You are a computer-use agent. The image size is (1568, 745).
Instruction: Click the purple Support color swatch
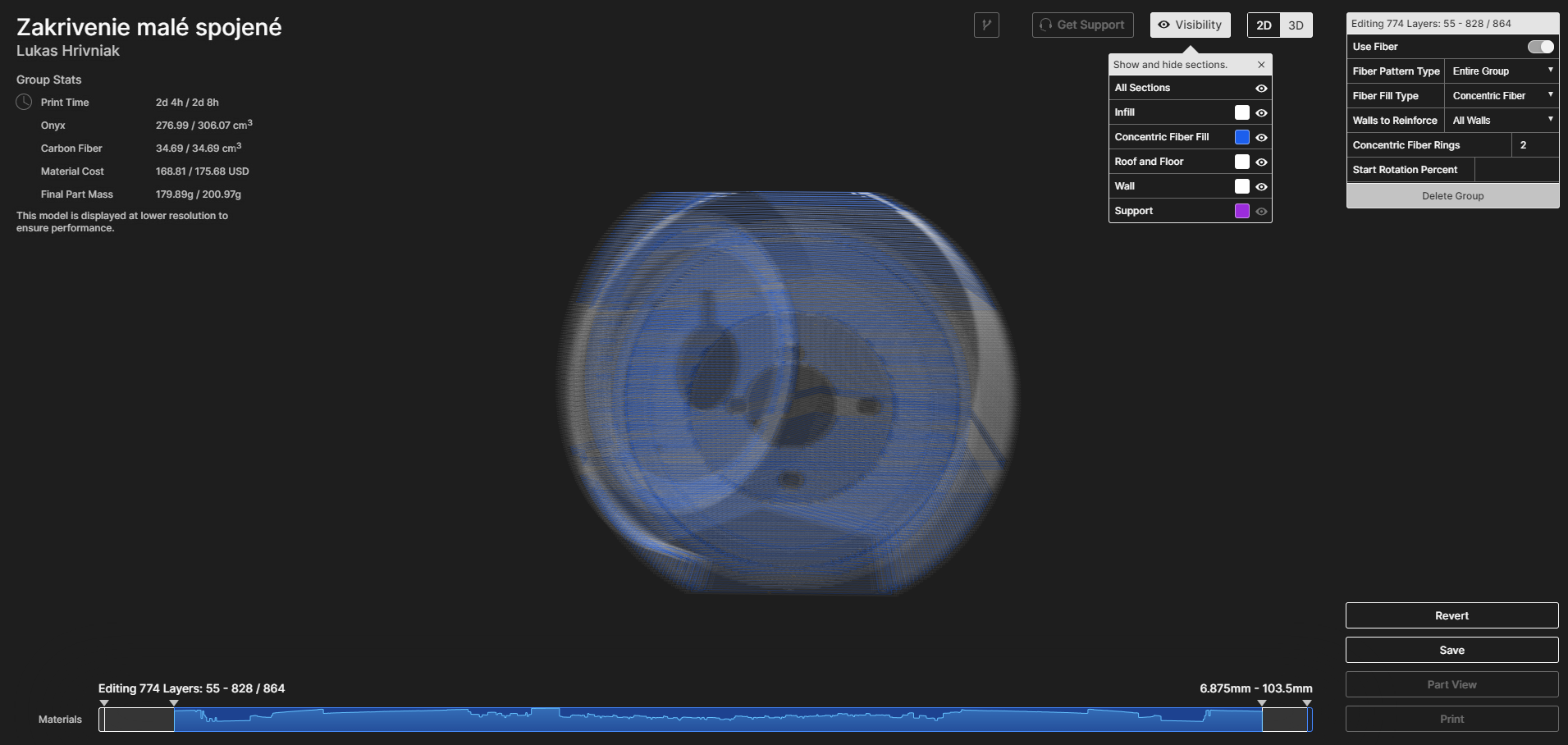[x=1241, y=211]
